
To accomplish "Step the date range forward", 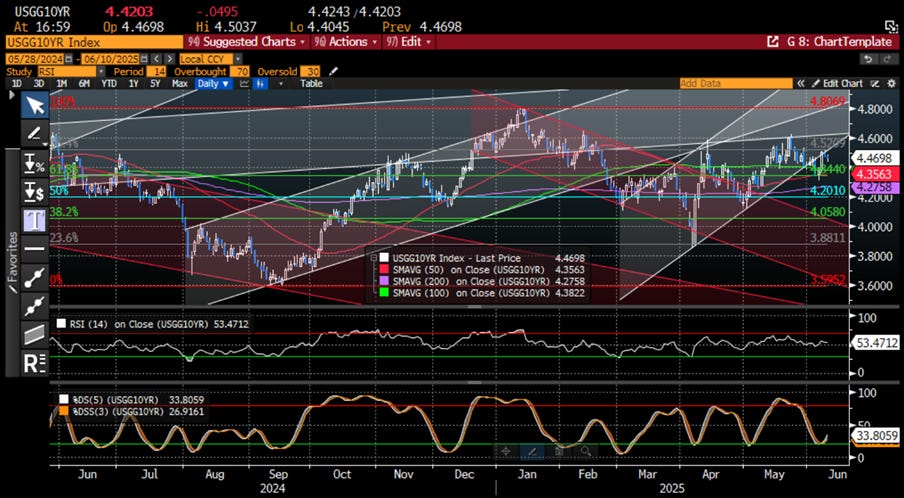I will point(170,59).
